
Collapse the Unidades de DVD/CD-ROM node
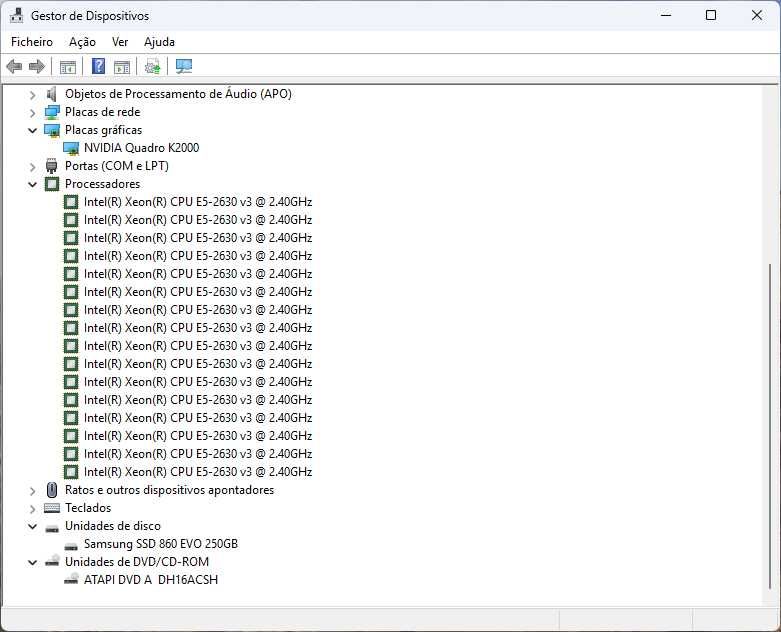[x=32, y=562]
